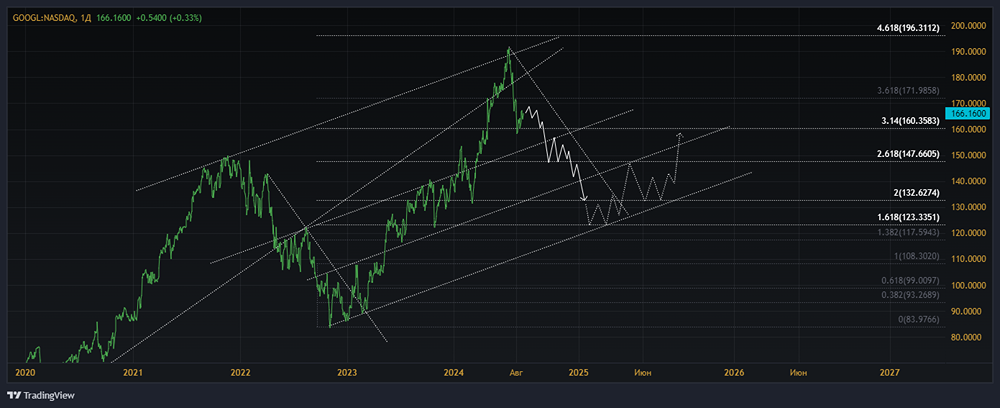
Task: Click the 4.618(196.3112) Fibonacci label
Action: click(908, 29)
